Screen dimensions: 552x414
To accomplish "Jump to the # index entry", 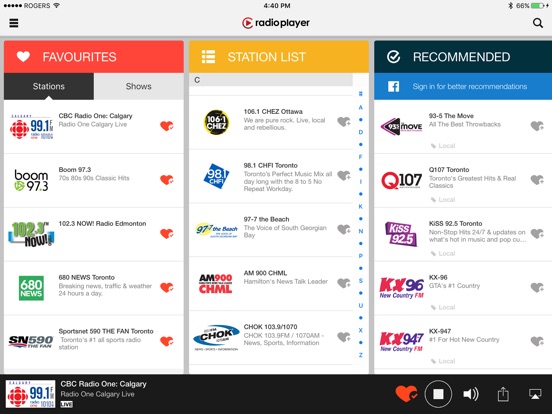I will coord(360,94).
